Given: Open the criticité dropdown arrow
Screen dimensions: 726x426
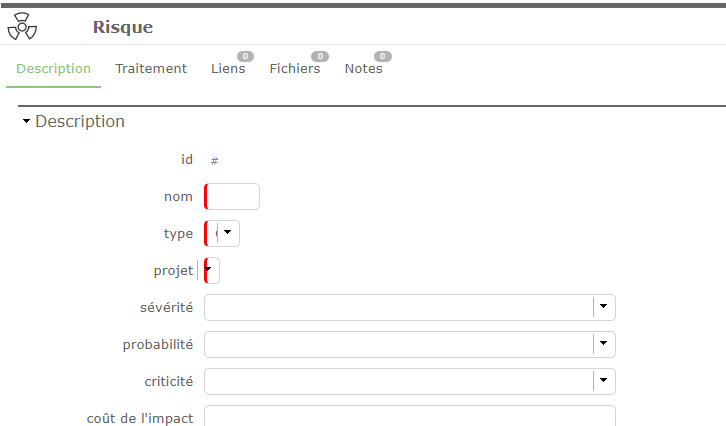Looking at the screenshot, I should [603, 381].
